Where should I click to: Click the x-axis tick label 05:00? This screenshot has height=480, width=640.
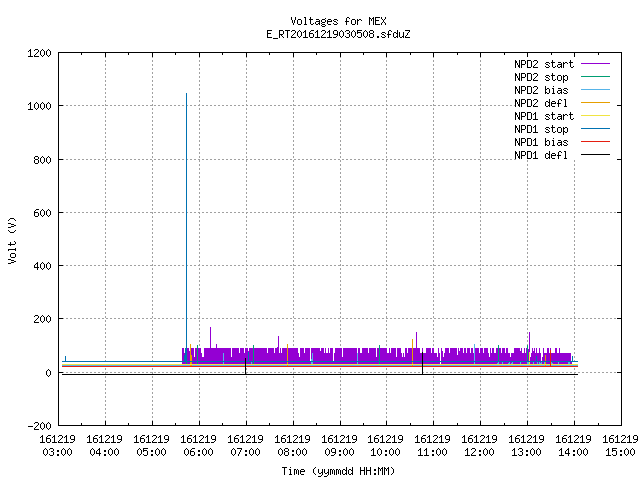click(x=151, y=453)
